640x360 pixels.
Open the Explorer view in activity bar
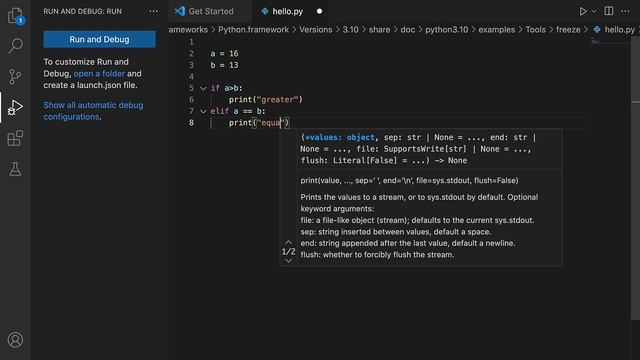(x=16, y=16)
